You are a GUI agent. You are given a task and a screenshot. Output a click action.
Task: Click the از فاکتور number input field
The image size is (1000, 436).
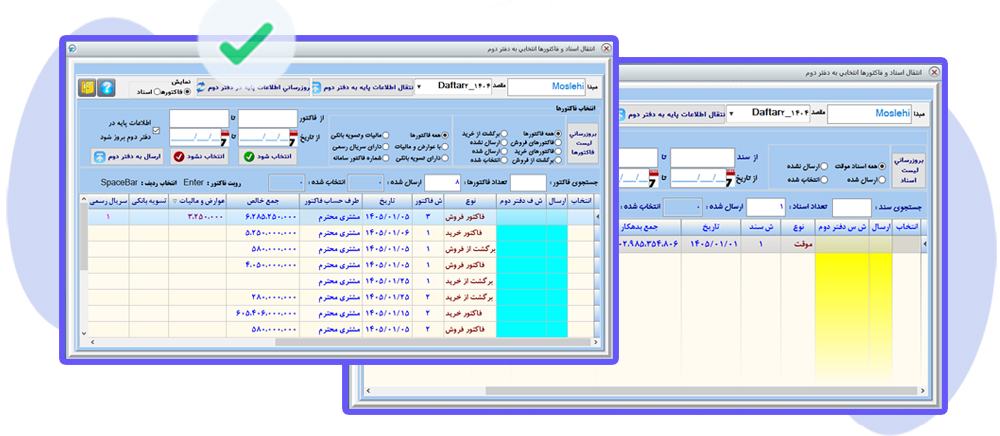click(268, 119)
